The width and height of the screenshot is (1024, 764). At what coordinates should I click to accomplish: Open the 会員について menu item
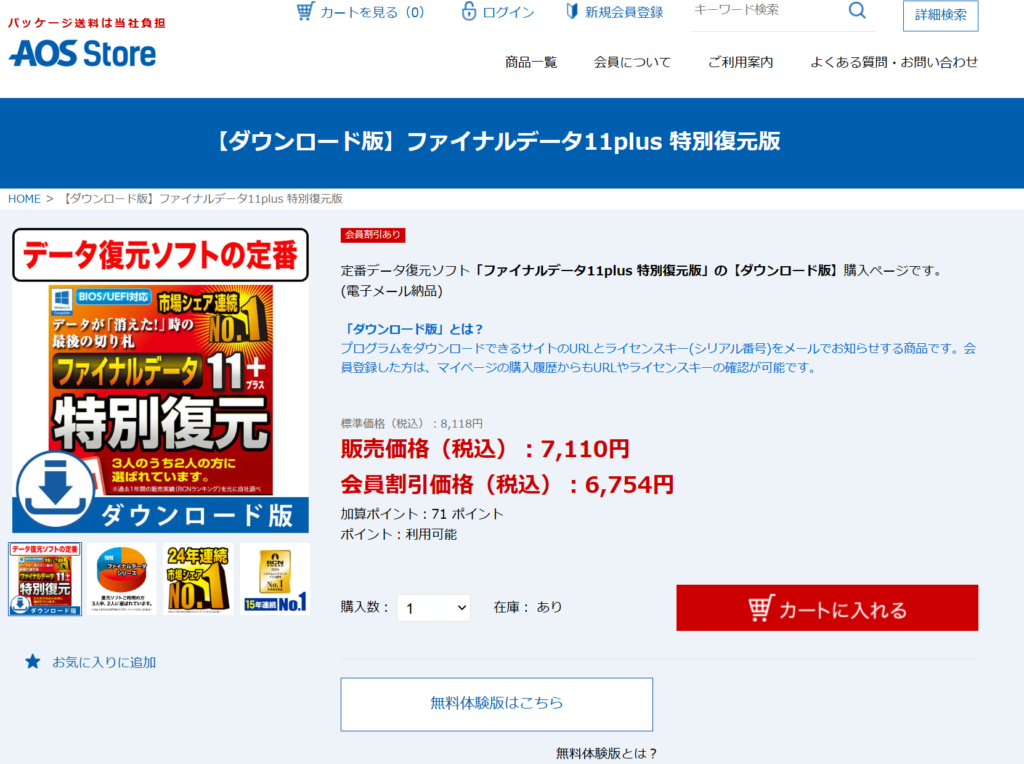pos(632,62)
